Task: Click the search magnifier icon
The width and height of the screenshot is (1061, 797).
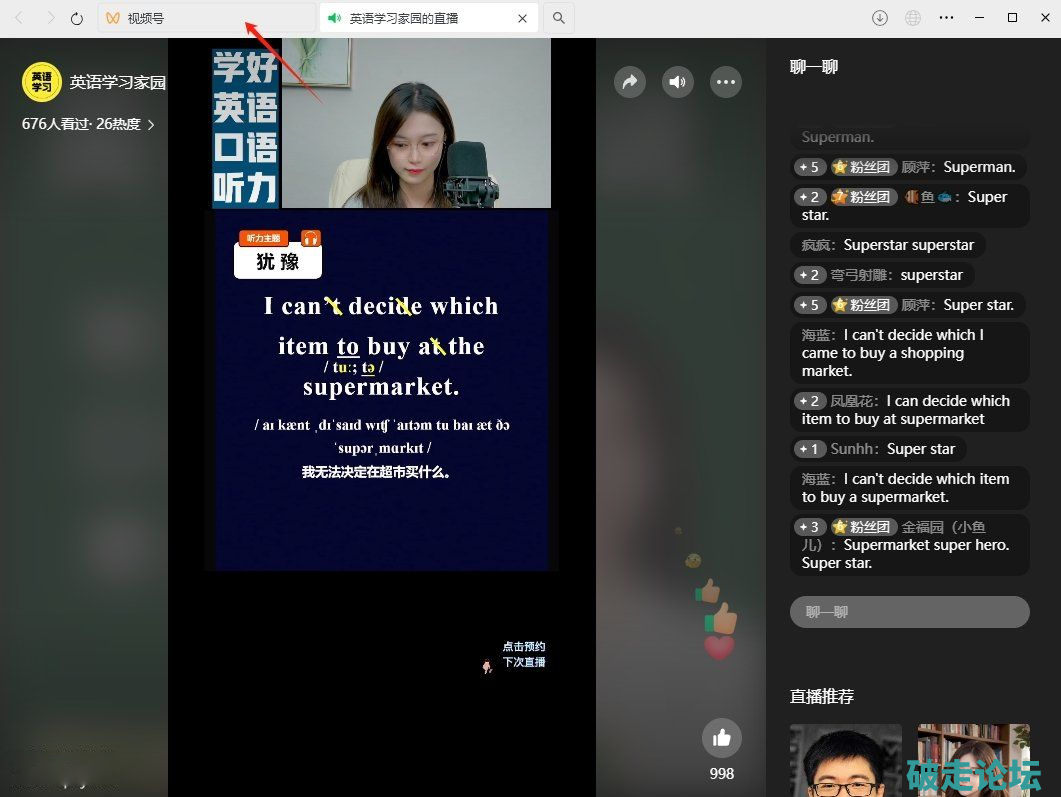Action: click(559, 18)
